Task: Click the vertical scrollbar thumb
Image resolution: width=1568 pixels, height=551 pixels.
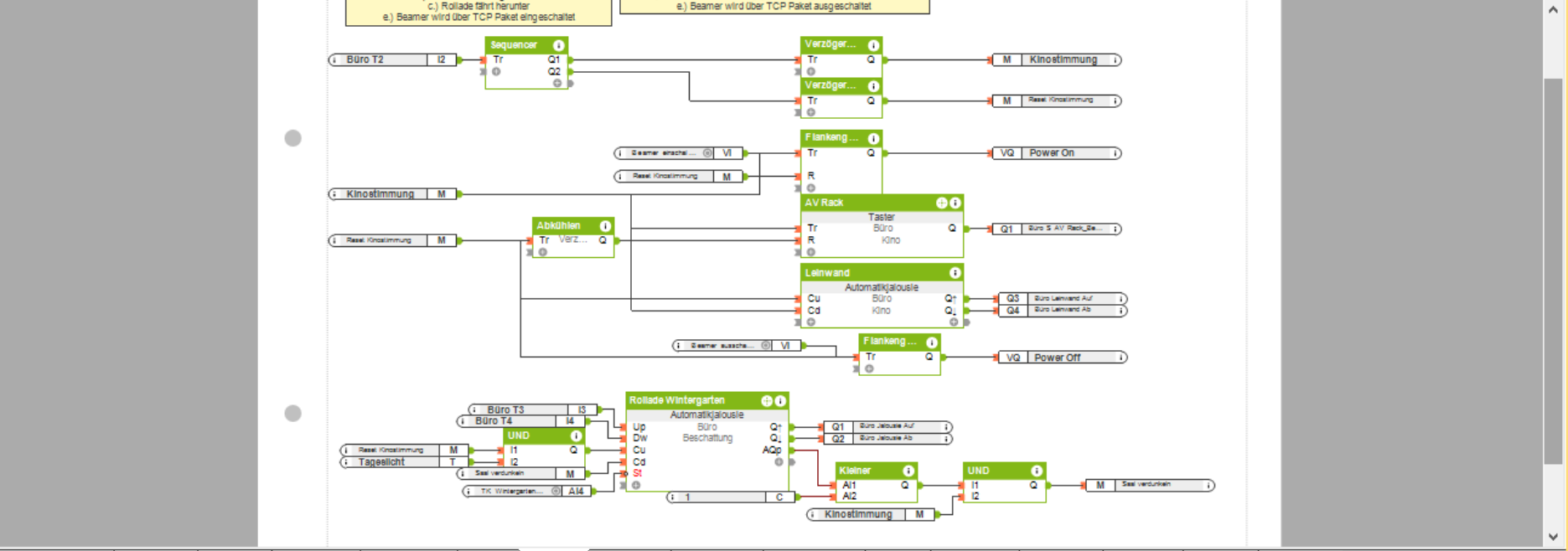Action: point(1553,271)
